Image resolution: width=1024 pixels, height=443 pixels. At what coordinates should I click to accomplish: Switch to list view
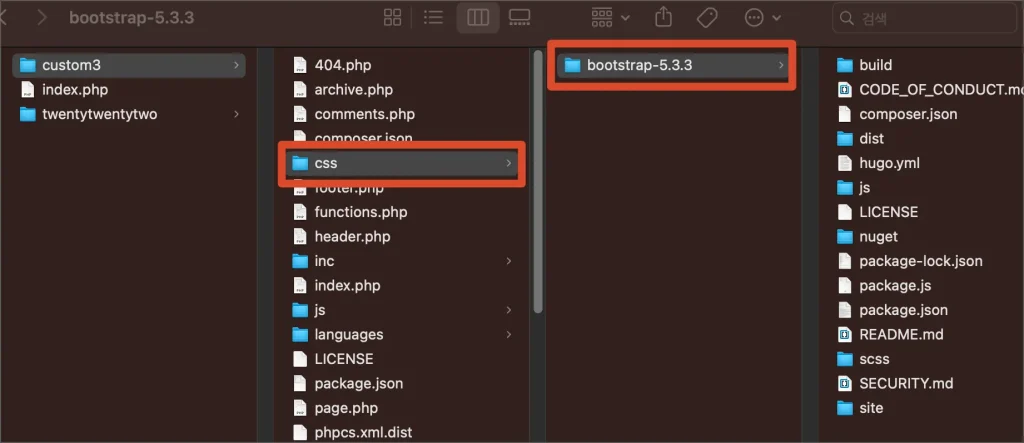click(434, 18)
